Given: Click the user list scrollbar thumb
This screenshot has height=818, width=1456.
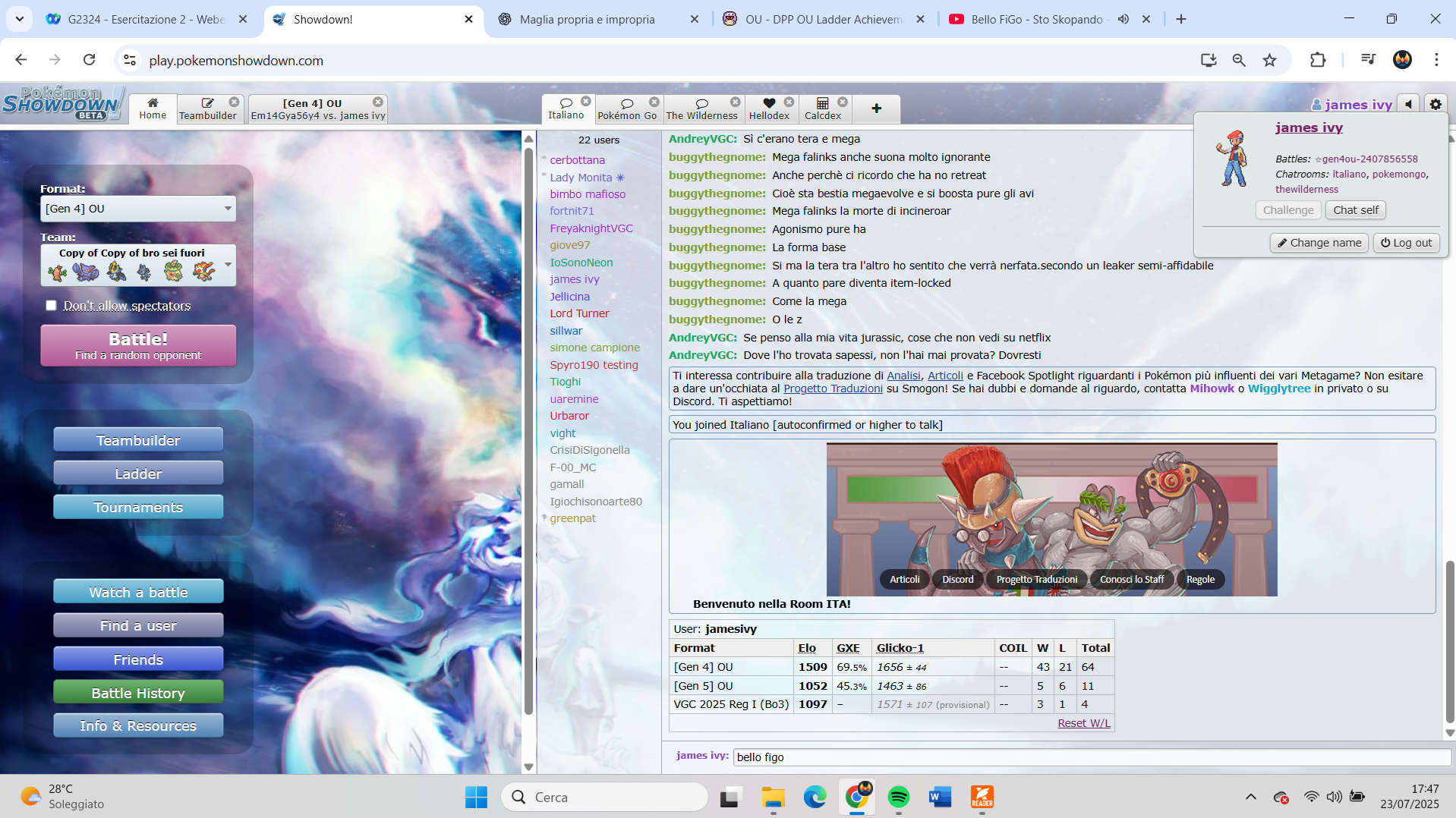Looking at the screenshot, I should click(x=528, y=431).
